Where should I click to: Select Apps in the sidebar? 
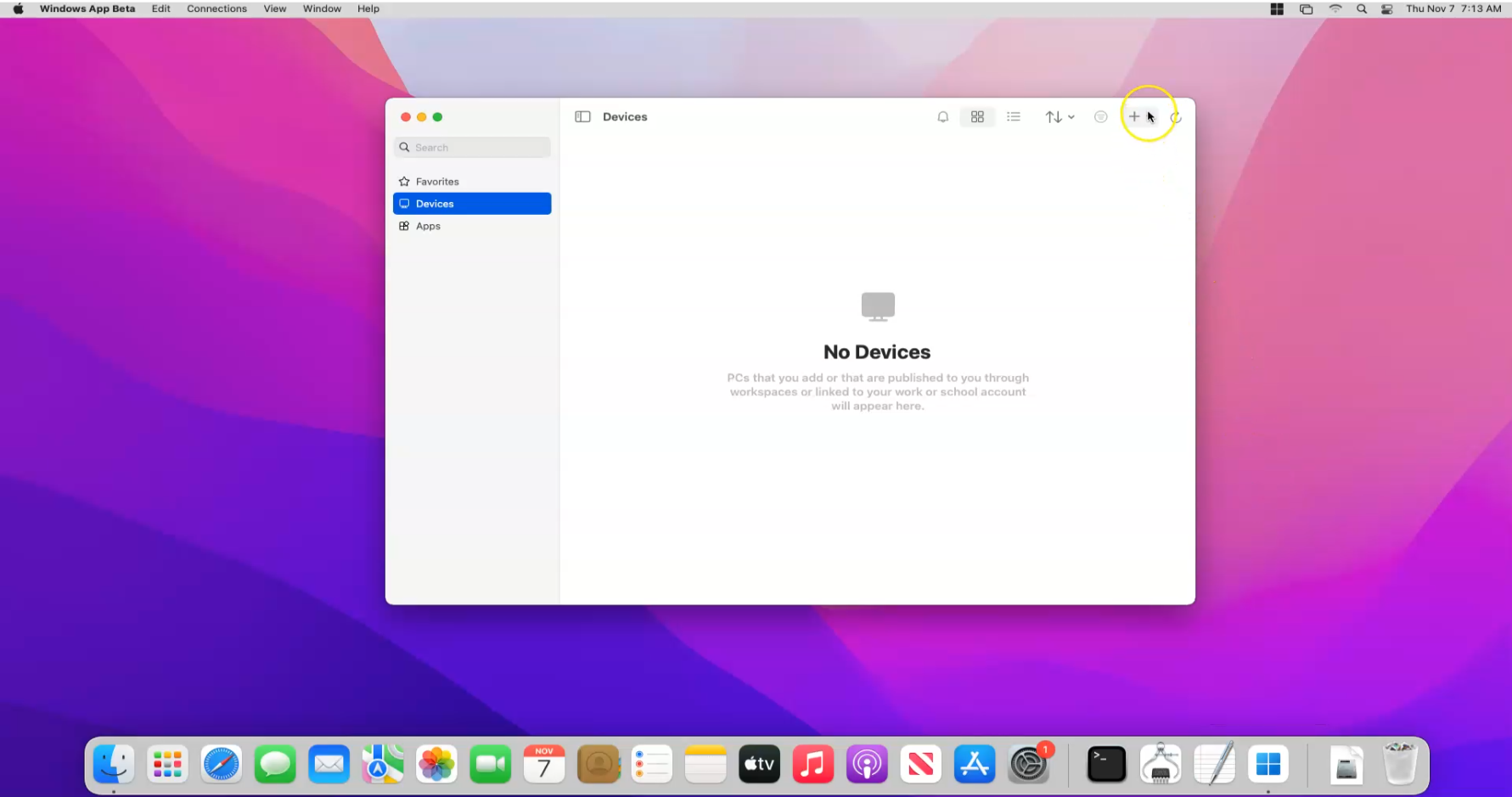click(x=428, y=226)
